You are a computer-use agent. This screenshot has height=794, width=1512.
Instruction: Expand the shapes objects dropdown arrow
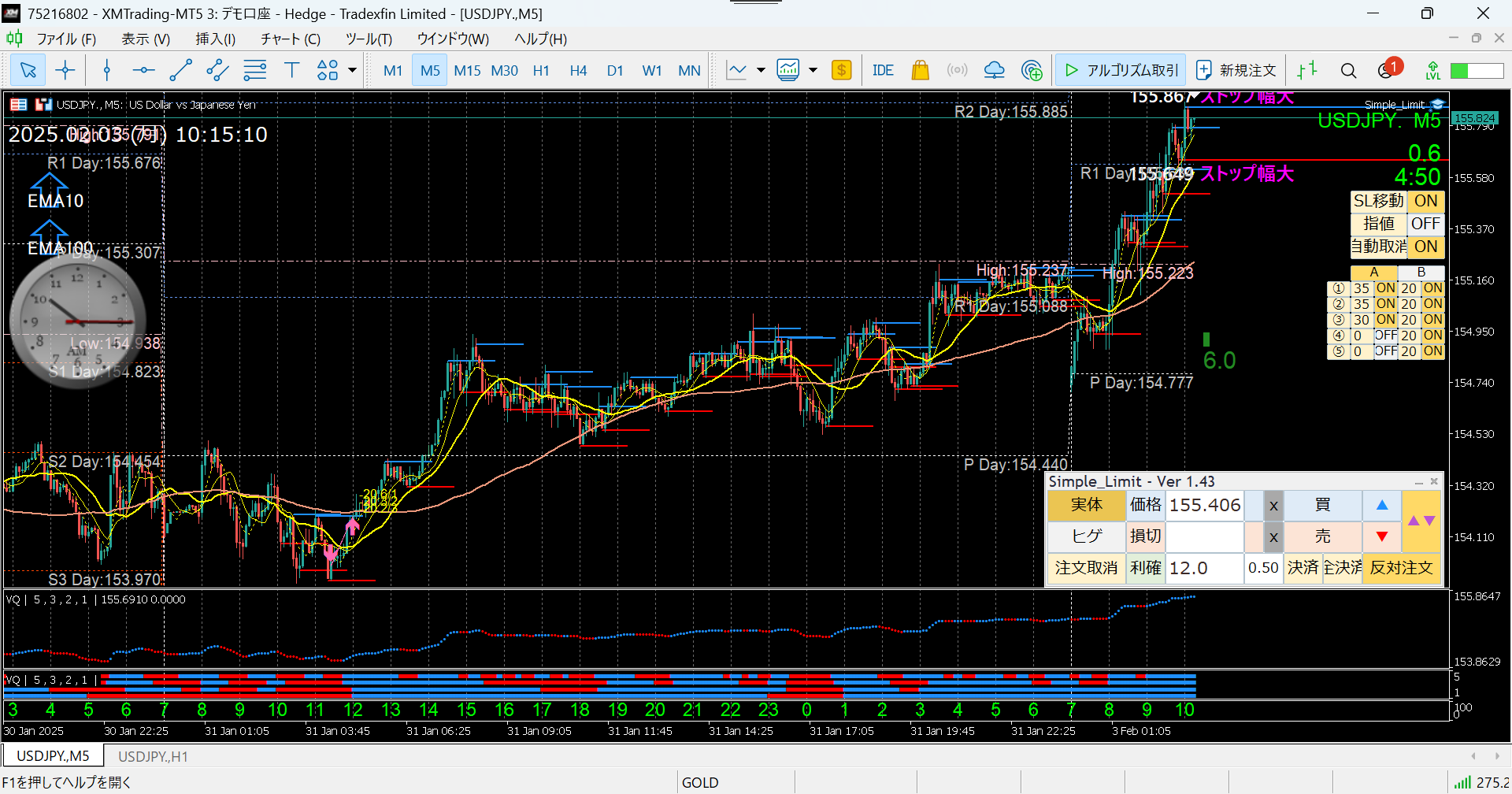click(x=352, y=71)
